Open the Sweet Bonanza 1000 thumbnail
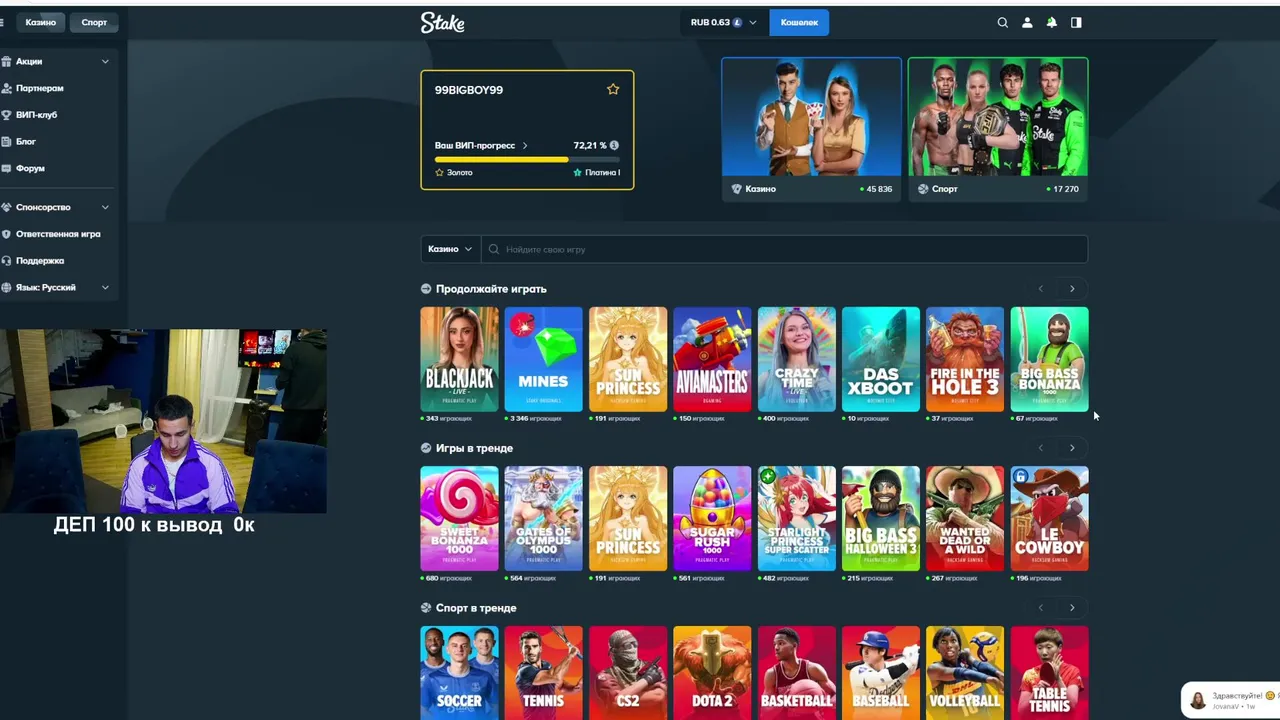The height and width of the screenshot is (720, 1280). [459, 518]
